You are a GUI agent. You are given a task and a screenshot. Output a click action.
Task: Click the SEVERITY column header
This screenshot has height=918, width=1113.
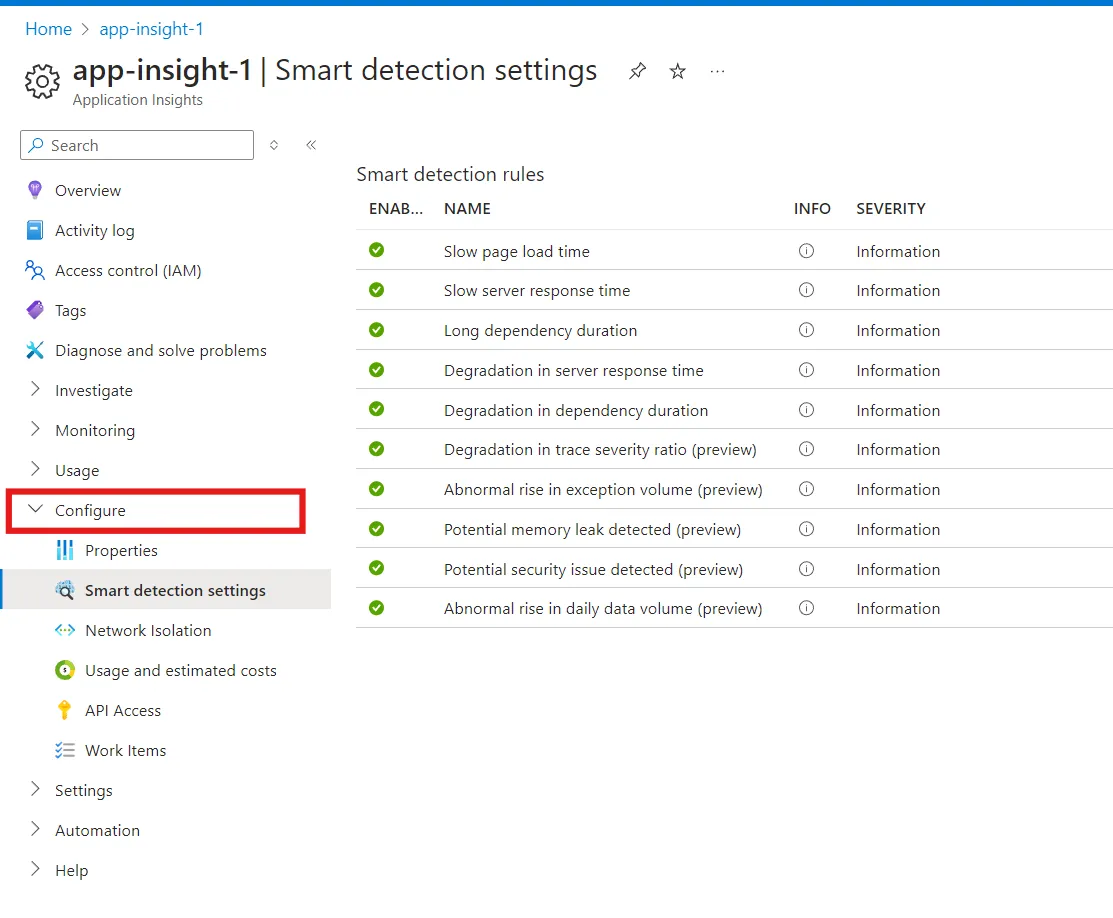click(x=891, y=209)
